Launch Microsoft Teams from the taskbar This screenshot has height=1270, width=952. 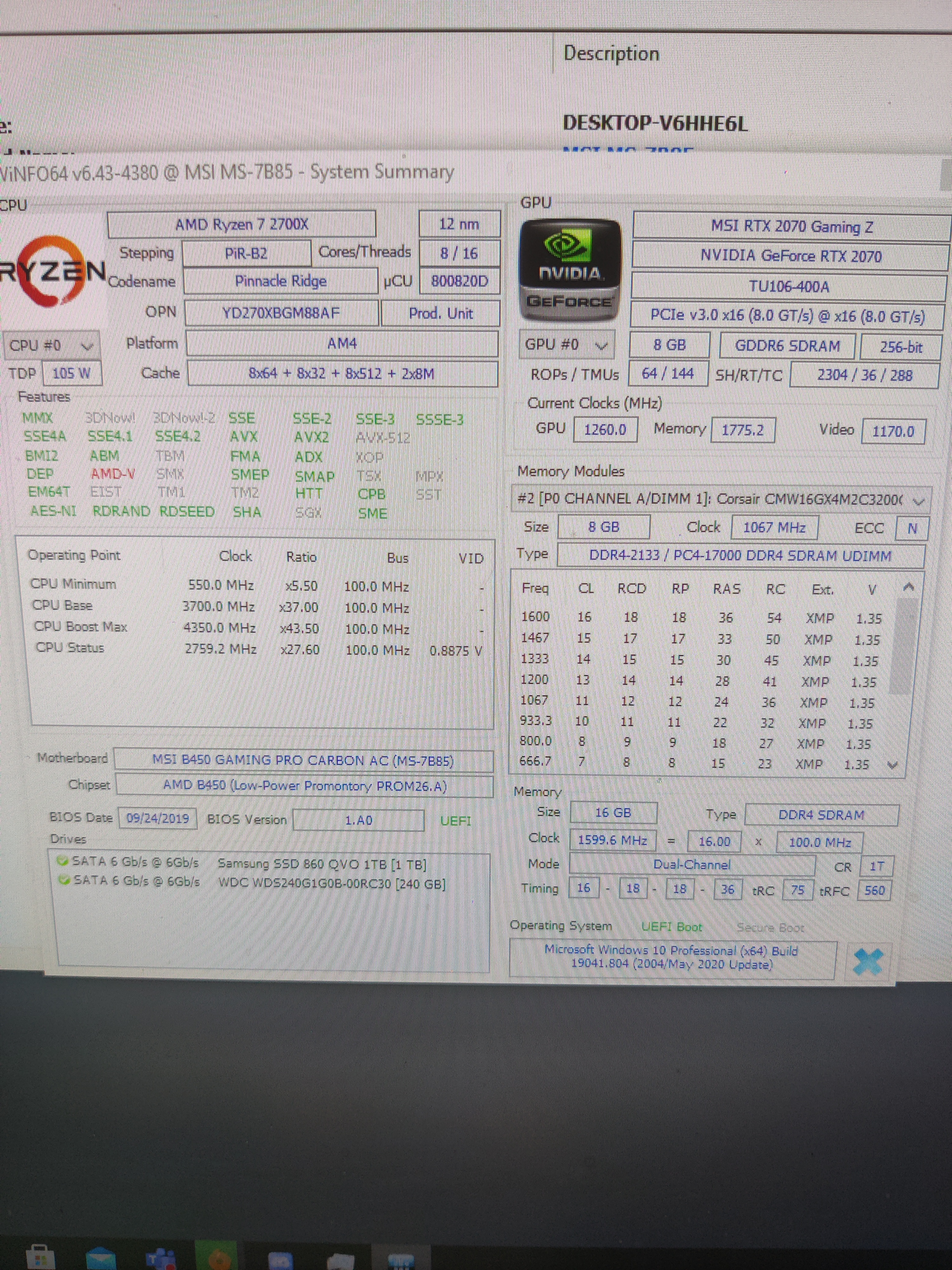coord(160,1259)
